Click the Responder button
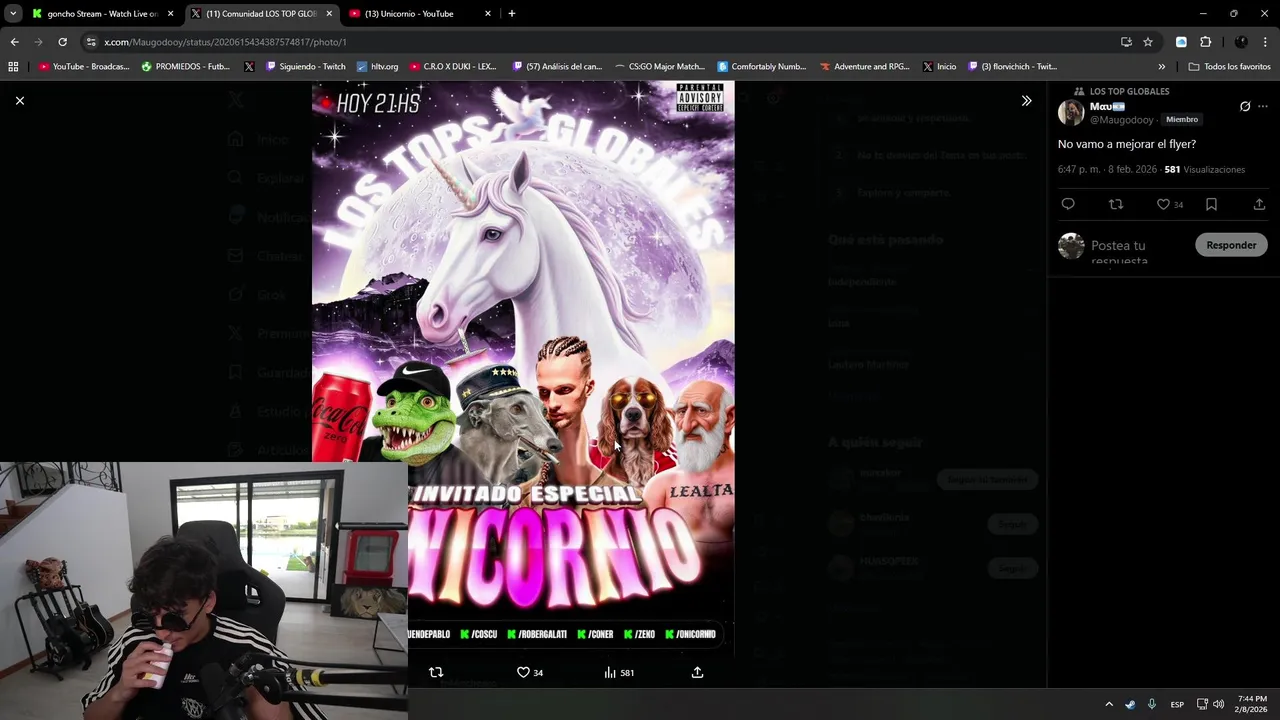Image resolution: width=1280 pixels, height=720 pixels. click(1231, 245)
